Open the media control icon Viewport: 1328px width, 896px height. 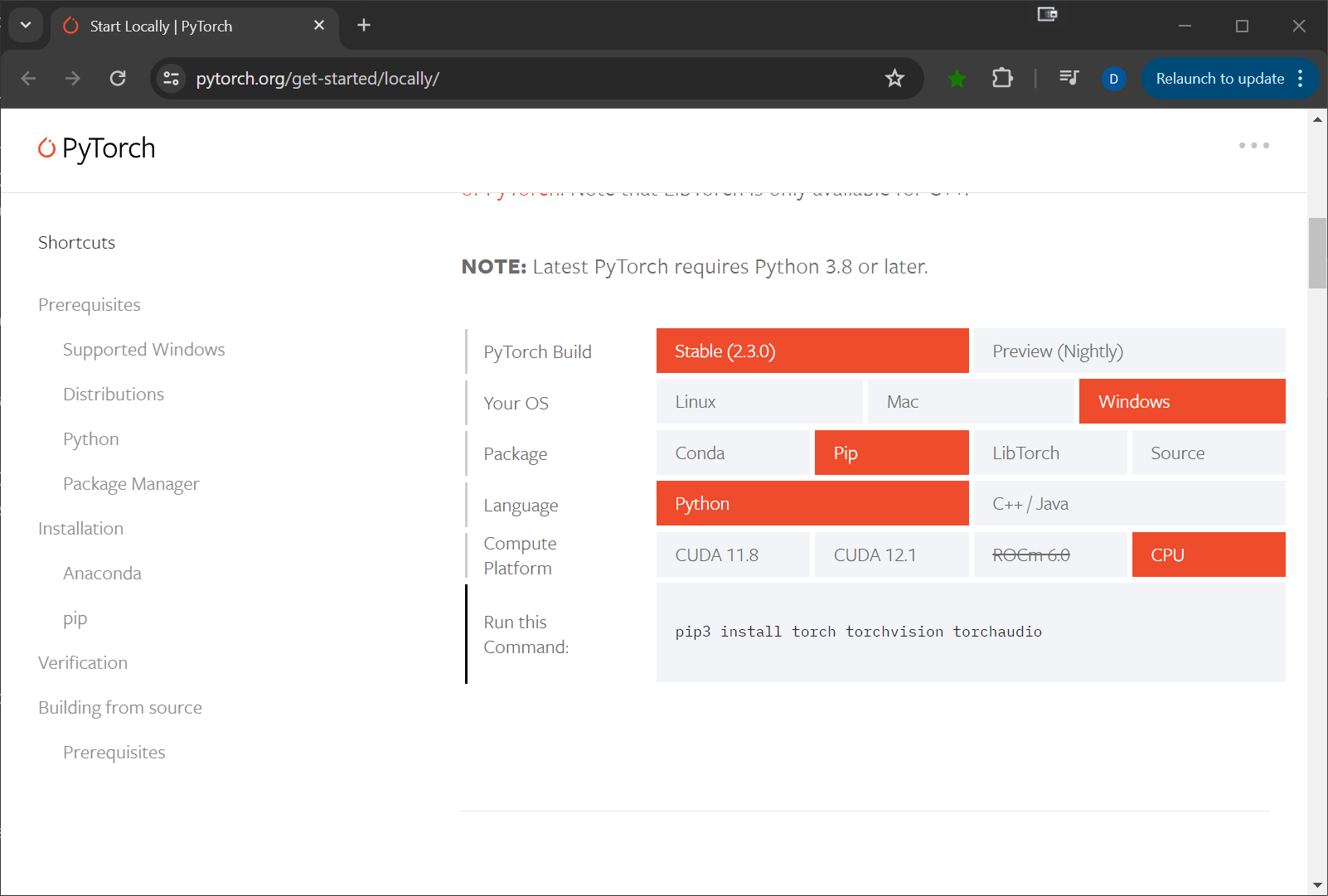tap(1069, 78)
